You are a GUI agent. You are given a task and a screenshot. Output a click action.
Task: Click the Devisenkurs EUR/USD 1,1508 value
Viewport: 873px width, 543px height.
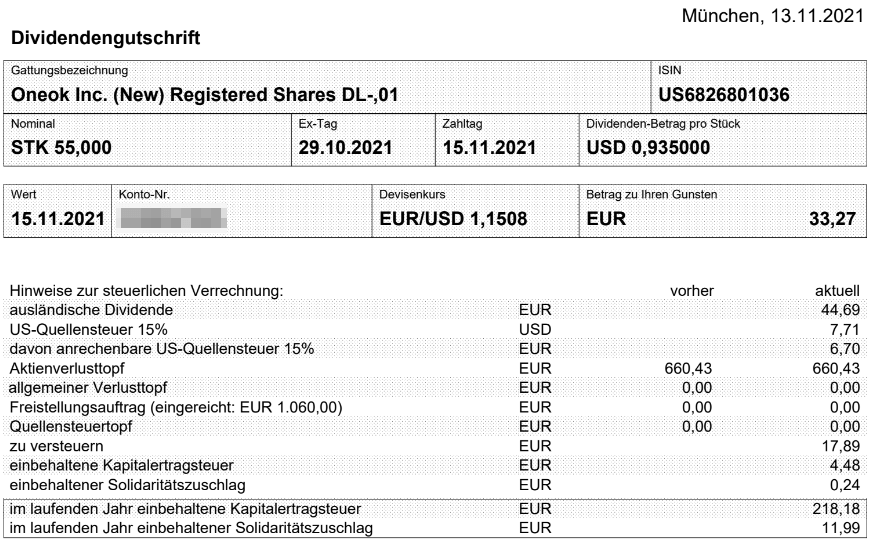[x=453, y=219]
